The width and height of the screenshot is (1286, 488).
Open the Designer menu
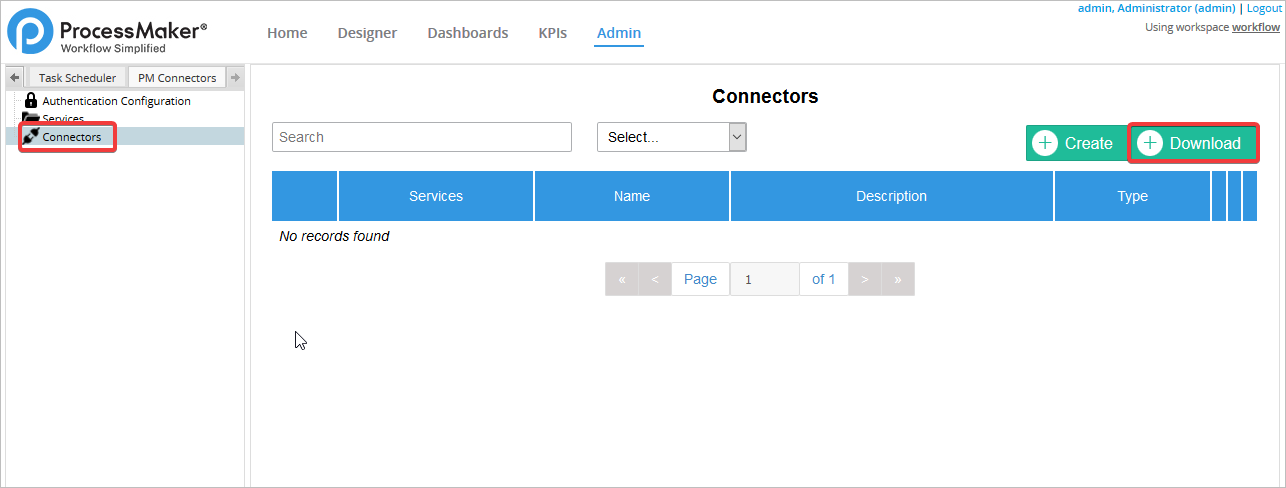[367, 33]
